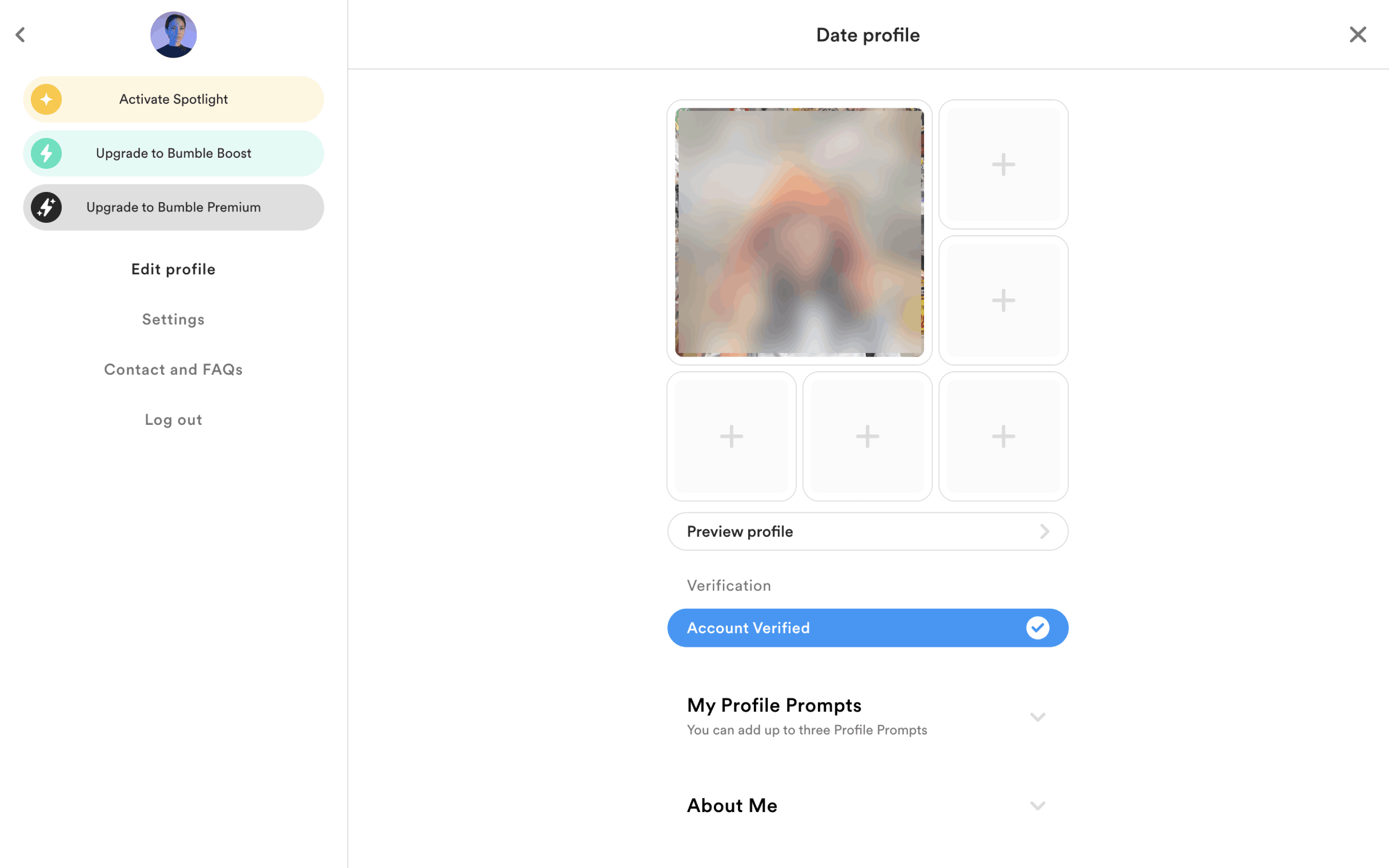
Task: Expand the About Me section
Action: [1037, 805]
